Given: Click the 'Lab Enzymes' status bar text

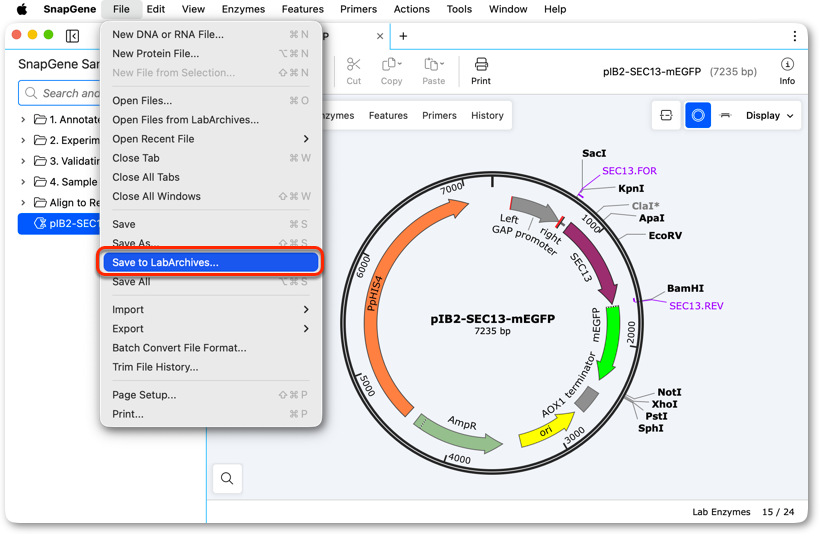Looking at the screenshot, I should (x=721, y=512).
